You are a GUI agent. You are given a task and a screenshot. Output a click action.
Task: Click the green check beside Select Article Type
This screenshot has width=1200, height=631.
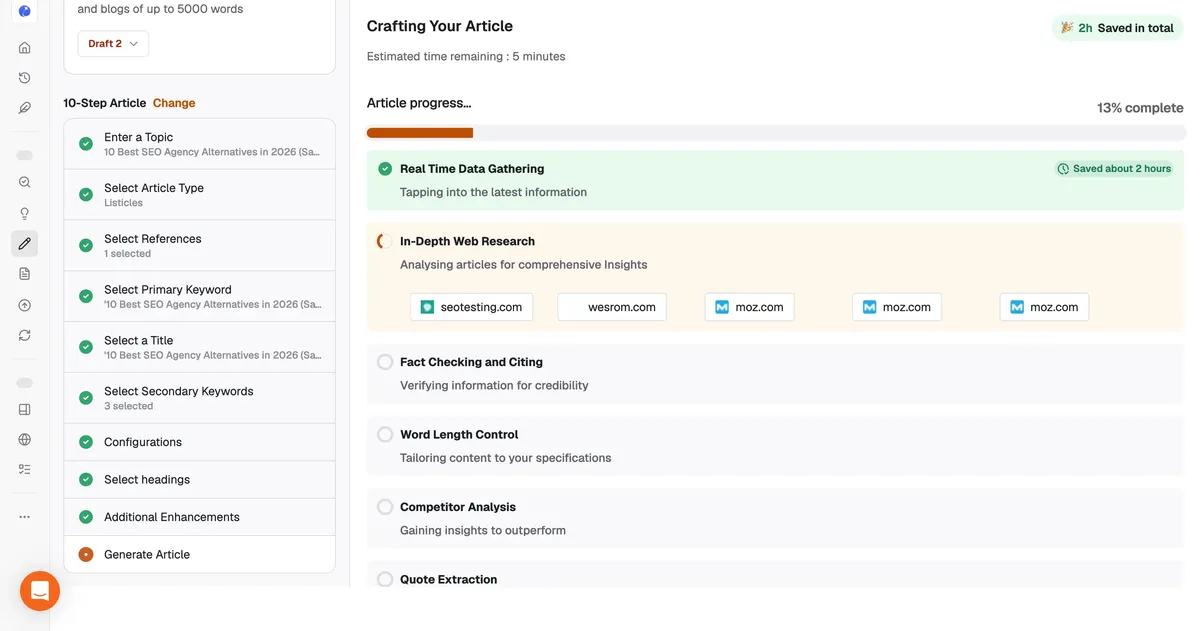coord(86,195)
